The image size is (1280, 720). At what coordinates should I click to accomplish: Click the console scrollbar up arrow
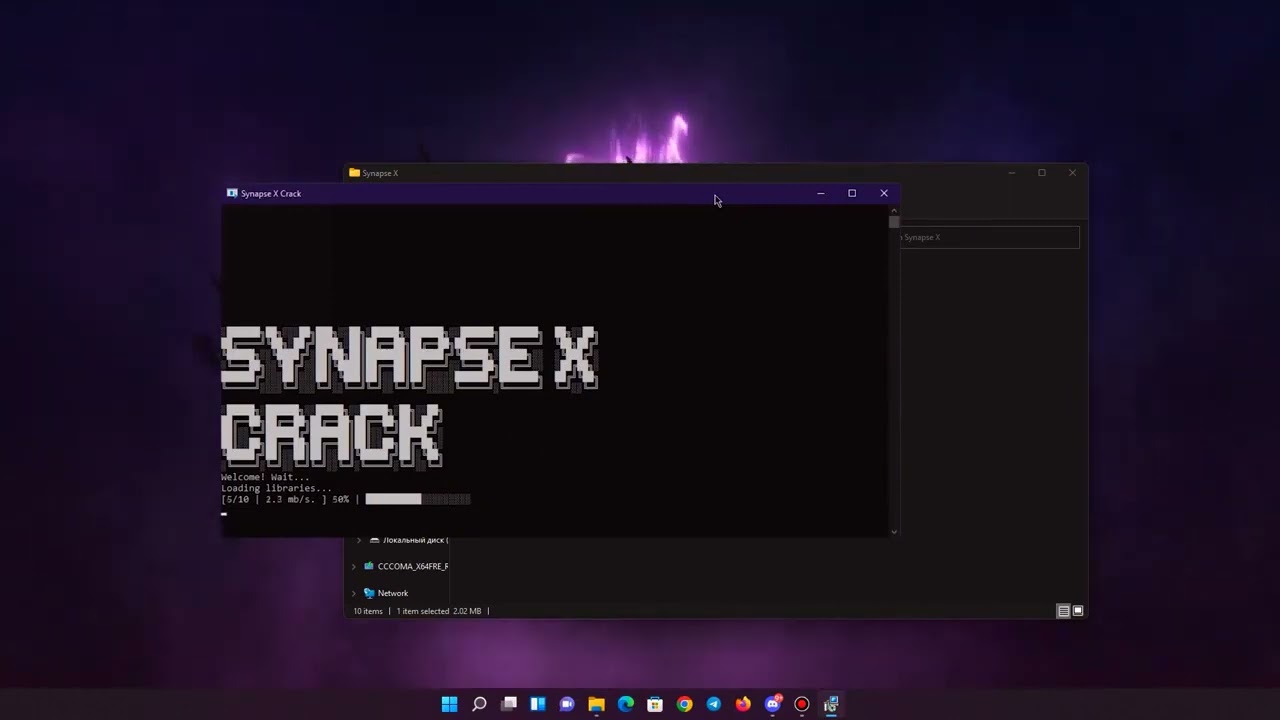(x=894, y=210)
